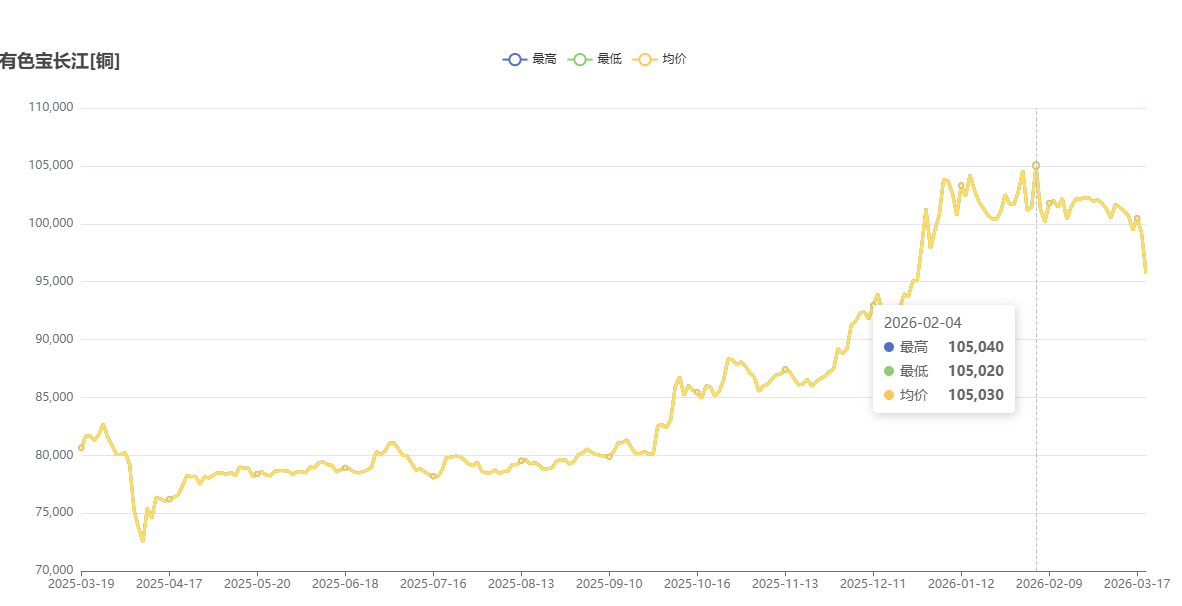Click the data marker above 2025-08-13

(521, 460)
